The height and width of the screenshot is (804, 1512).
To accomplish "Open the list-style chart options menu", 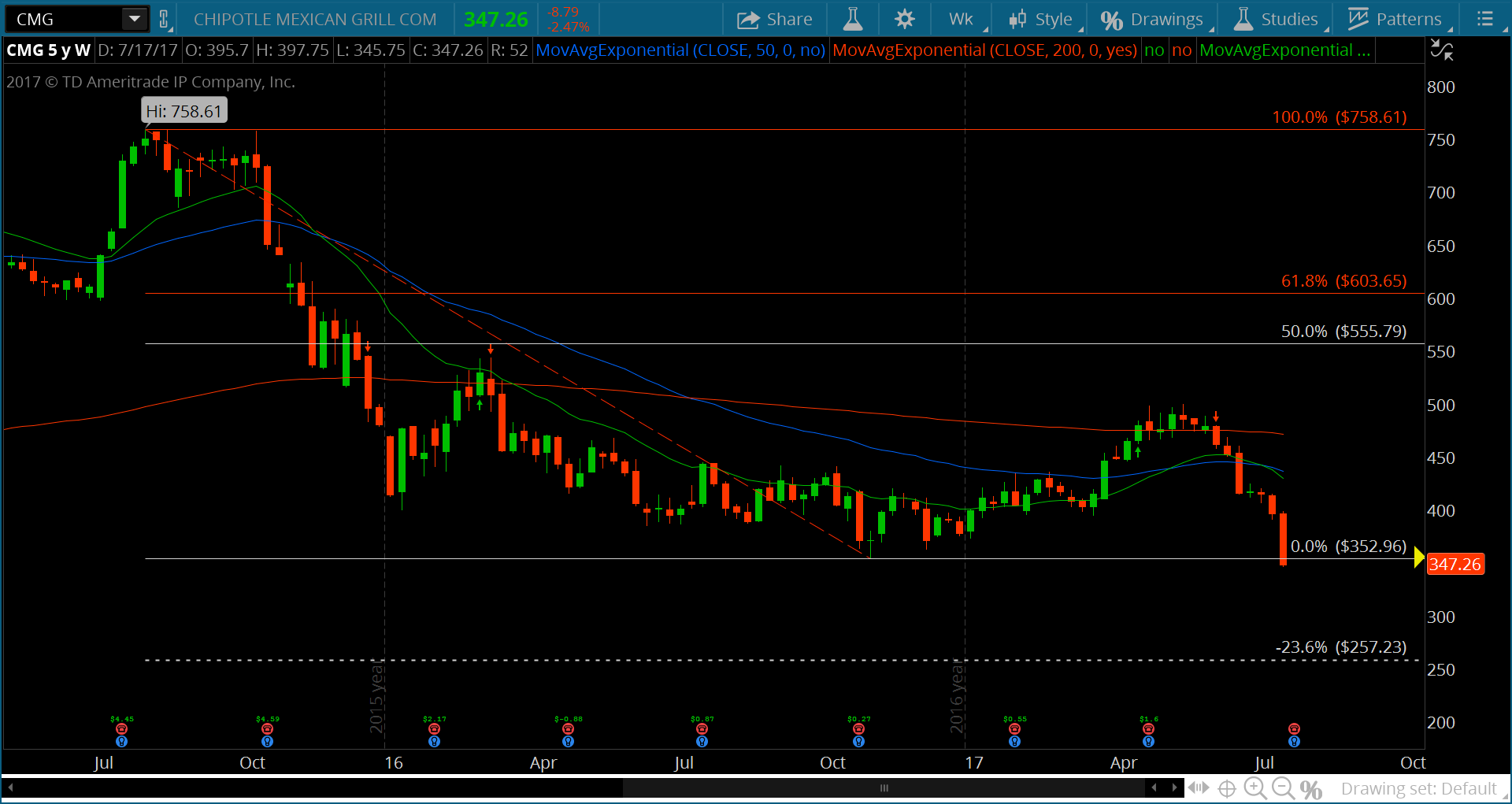I will click(x=1485, y=19).
